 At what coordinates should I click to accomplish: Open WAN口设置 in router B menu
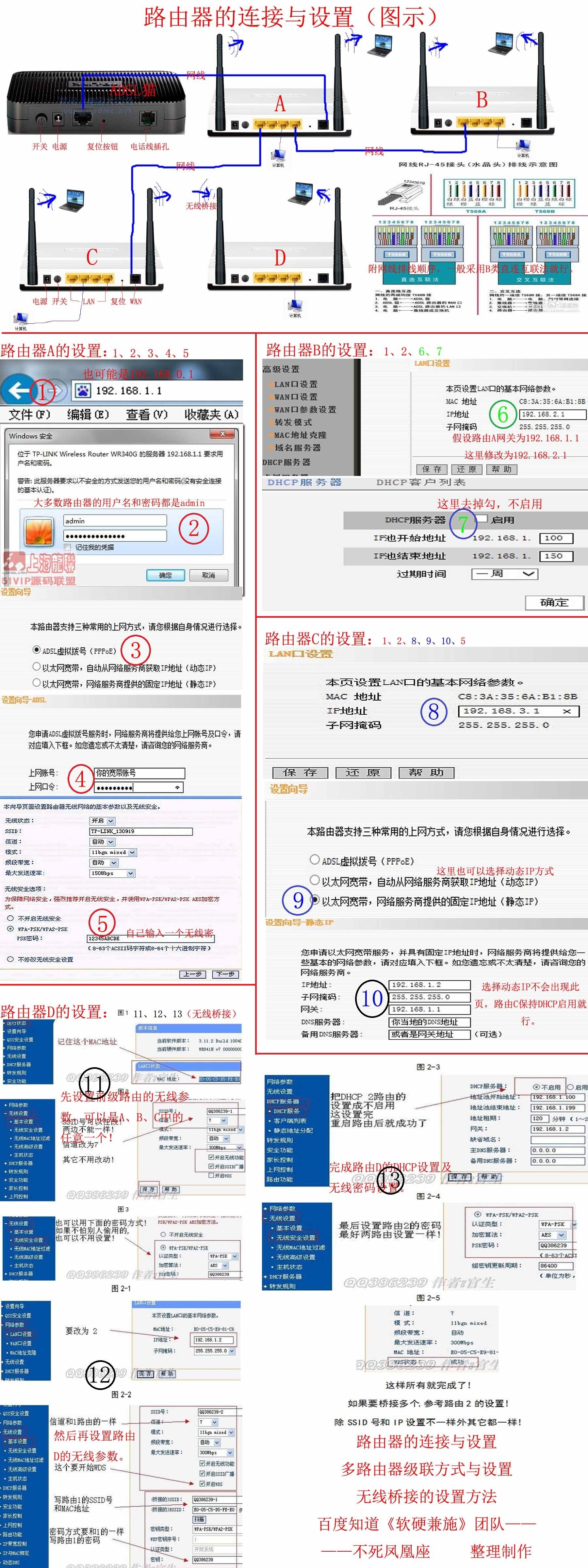[295, 397]
